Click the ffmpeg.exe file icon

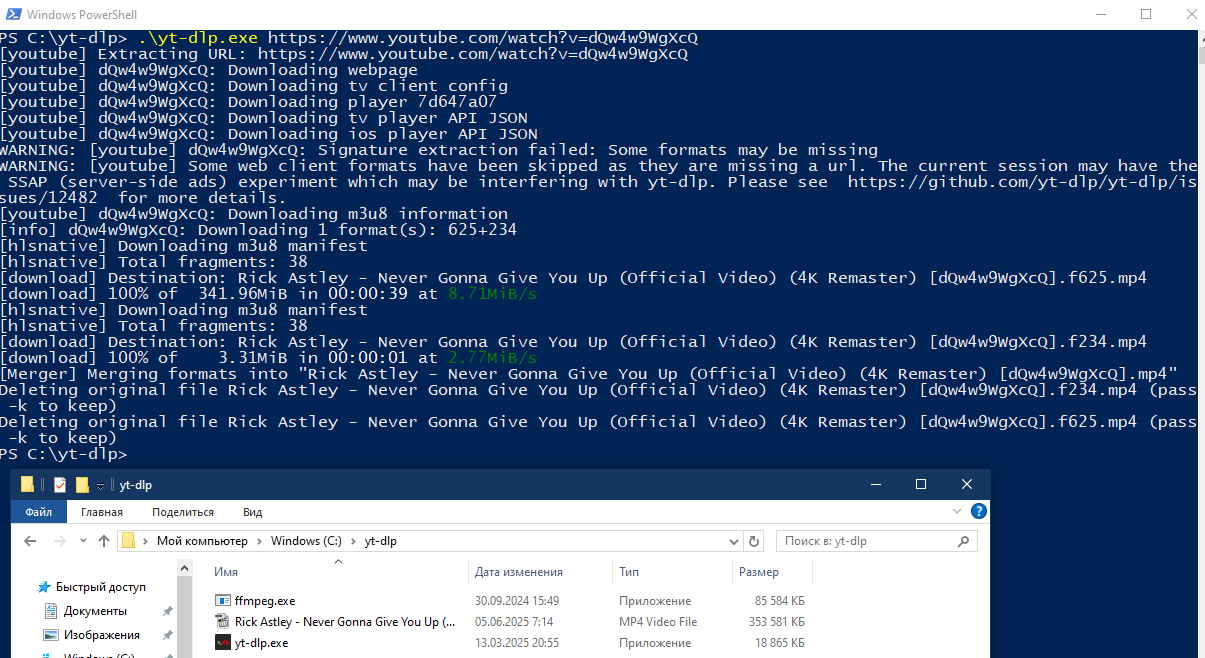tap(223, 601)
